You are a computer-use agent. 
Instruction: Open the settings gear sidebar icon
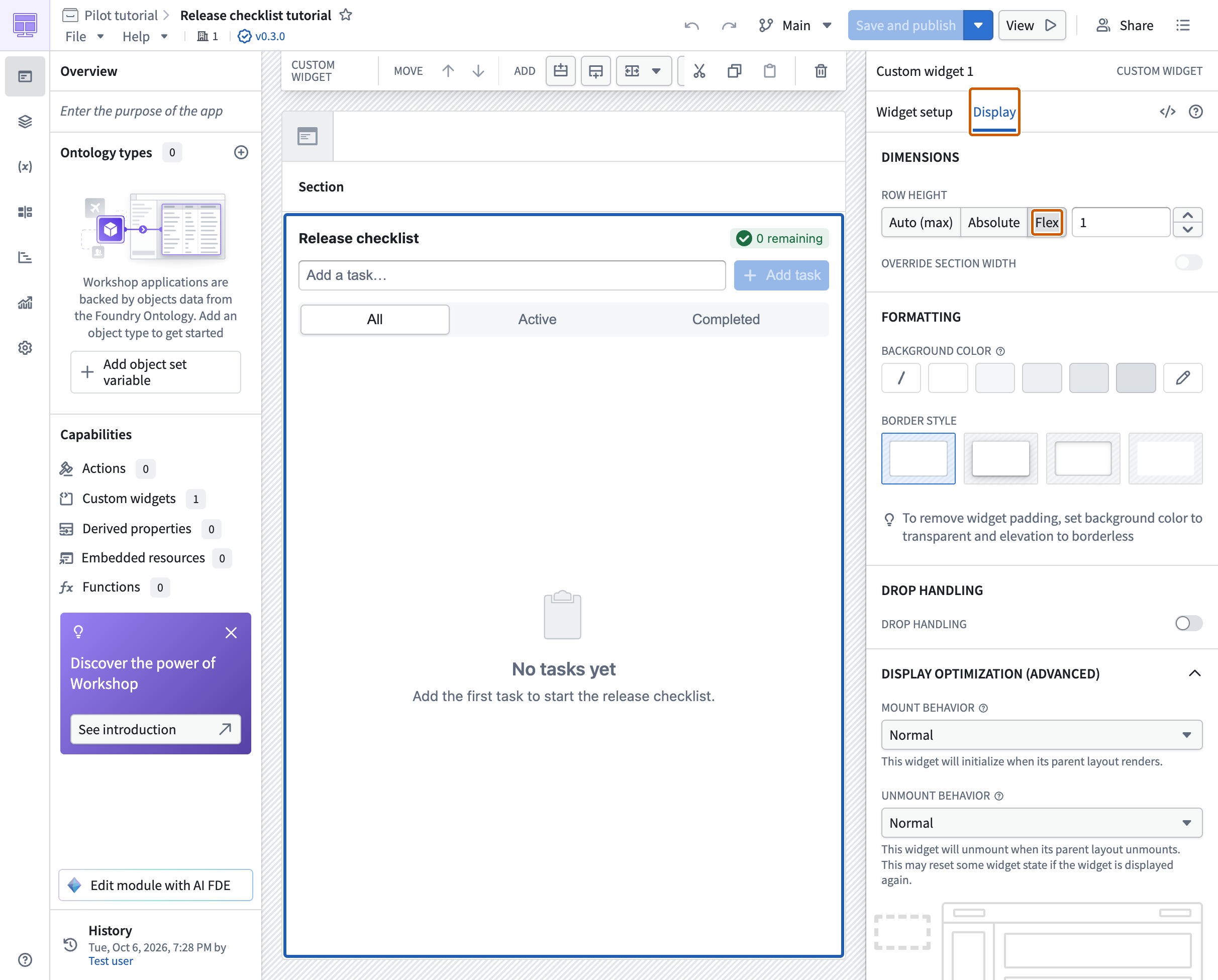(25, 348)
